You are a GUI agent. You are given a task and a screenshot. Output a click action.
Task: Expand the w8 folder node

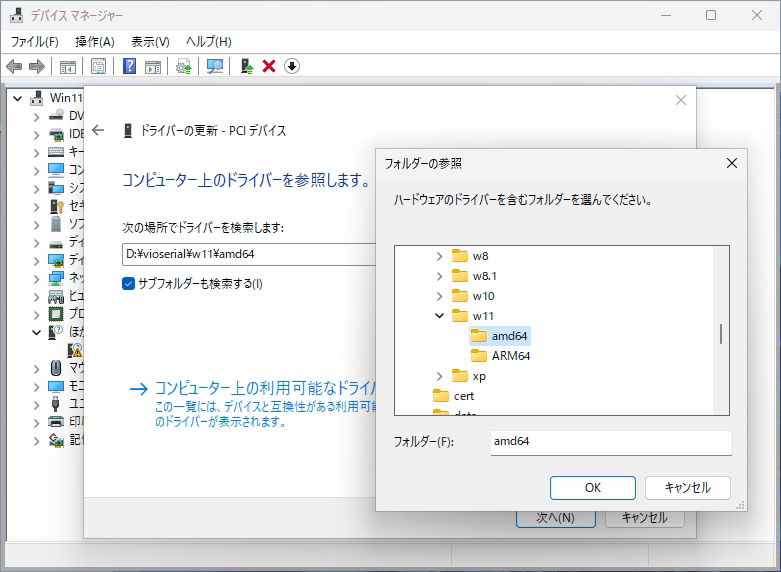439,256
